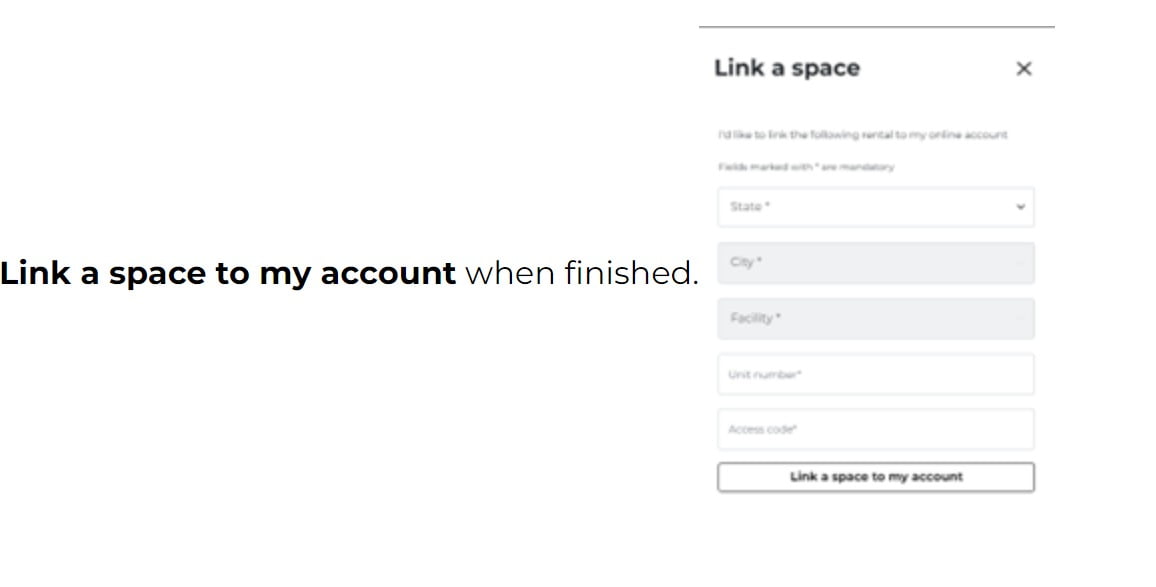Viewport: 1156px width, 587px height.
Task: Click the bold instruction text left of dialog
Action: 228,273
